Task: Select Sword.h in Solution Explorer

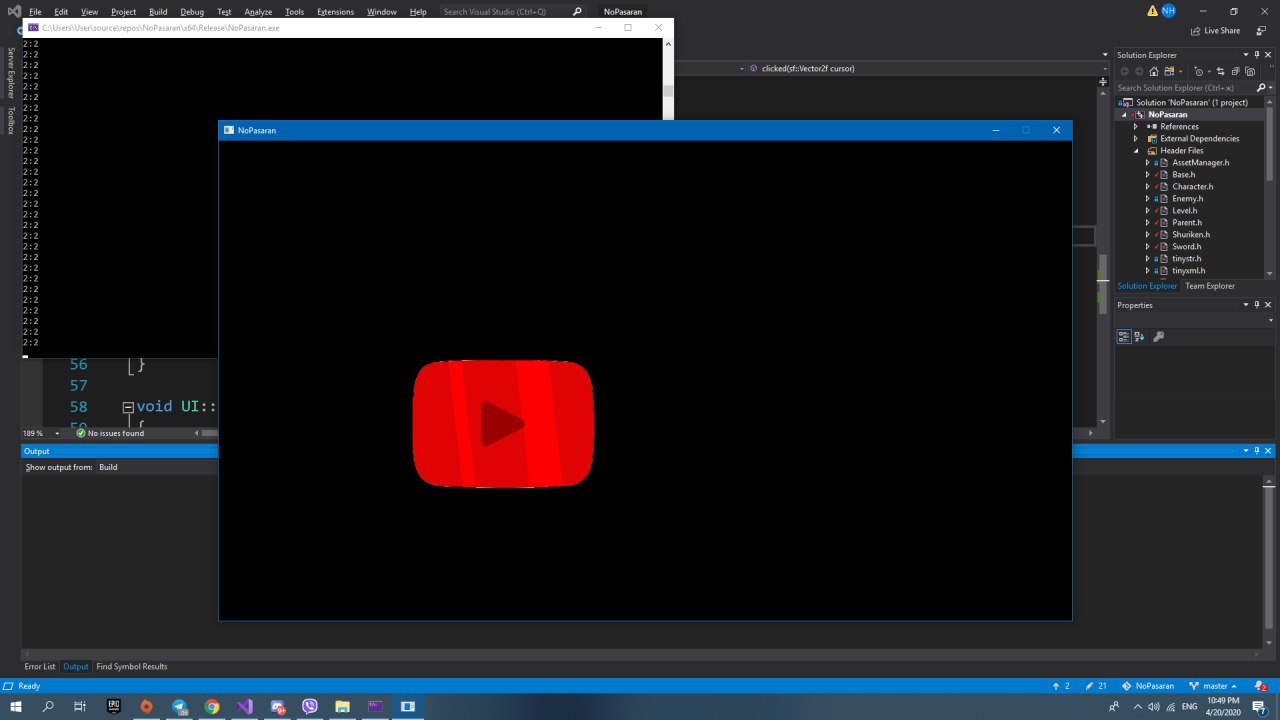Action: point(1187,247)
